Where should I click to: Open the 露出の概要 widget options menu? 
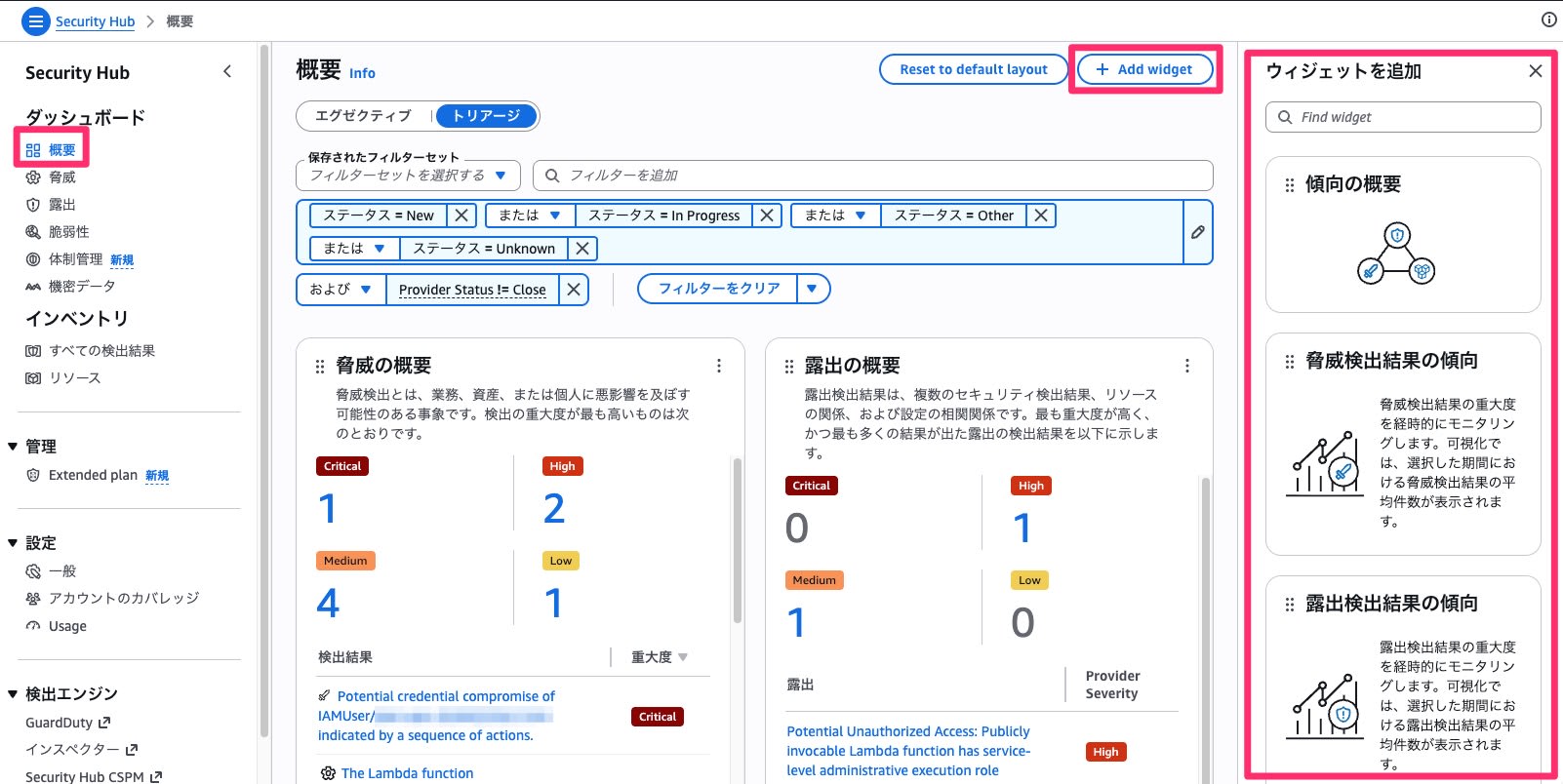(x=1187, y=366)
